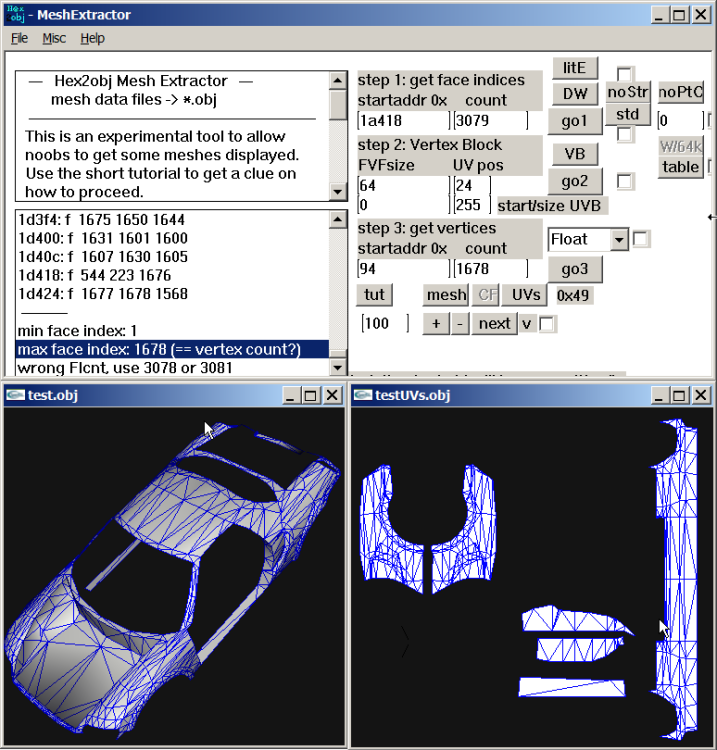This screenshot has width=717, height=750.
Task: Select highlighted 'max face index: 1678' line
Action: tap(172, 350)
